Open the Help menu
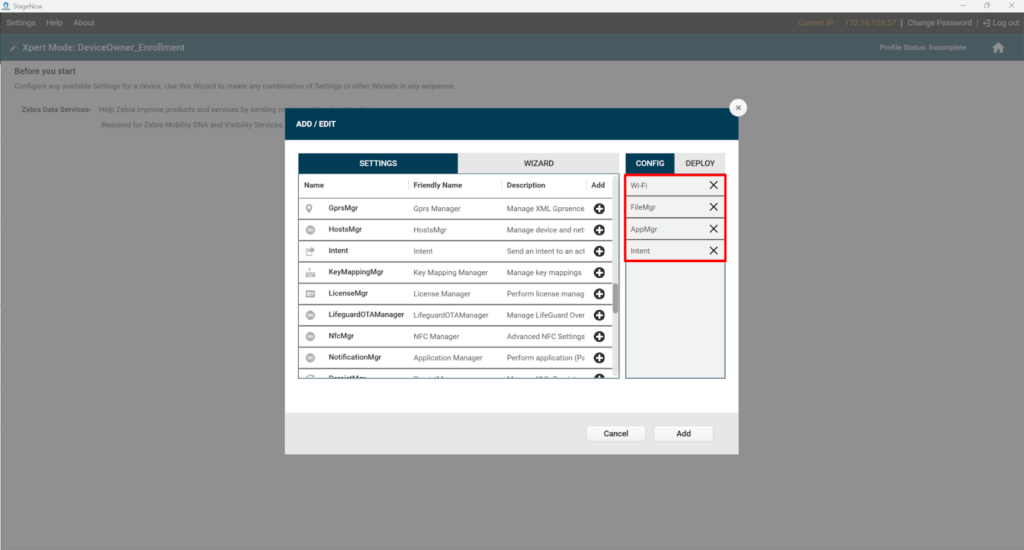1024x550 pixels. click(x=54, y=23)
